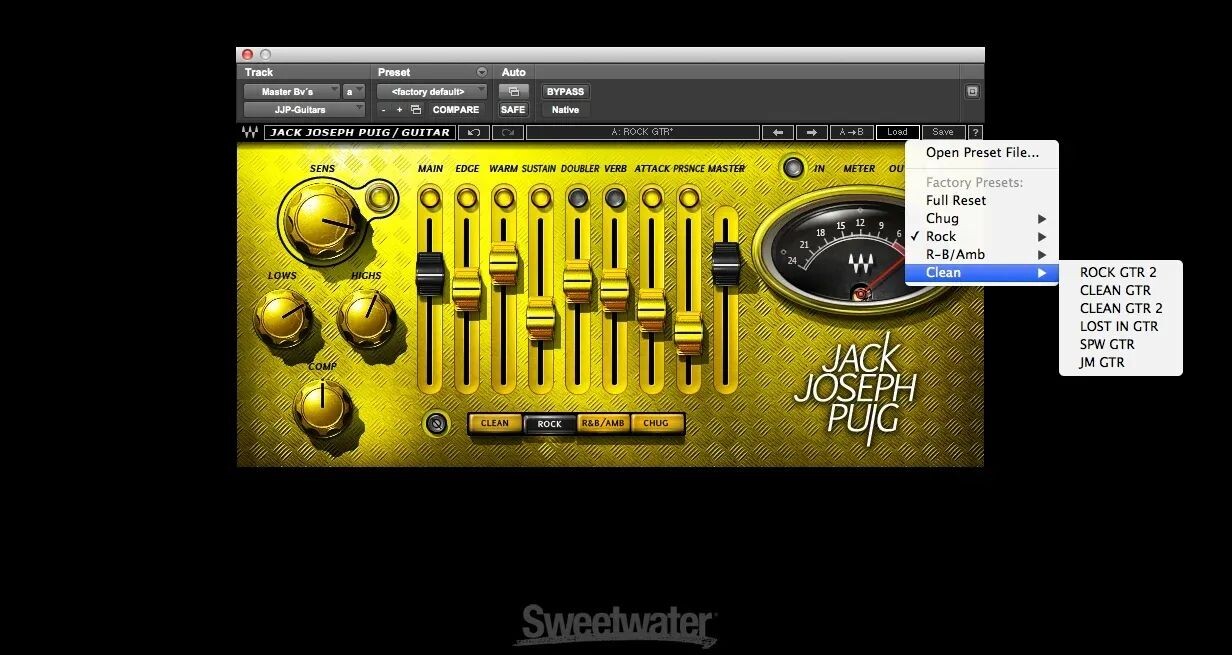Open the Master Bv's track dropdown
This screenshot has height=655, width=1232.
(291, 91)
